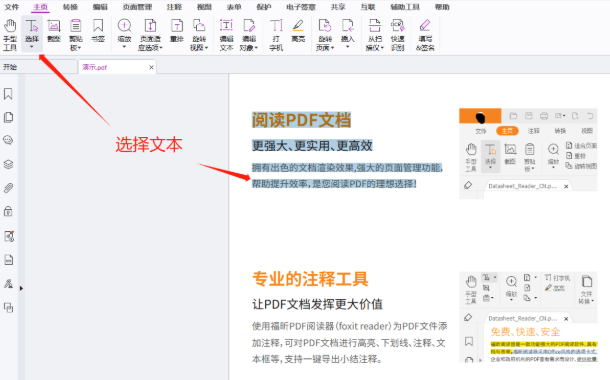Viewport: 610px width, 380px height.
Task: Click the top toolbar screenshot image in page
Action: tap(528, 154)
